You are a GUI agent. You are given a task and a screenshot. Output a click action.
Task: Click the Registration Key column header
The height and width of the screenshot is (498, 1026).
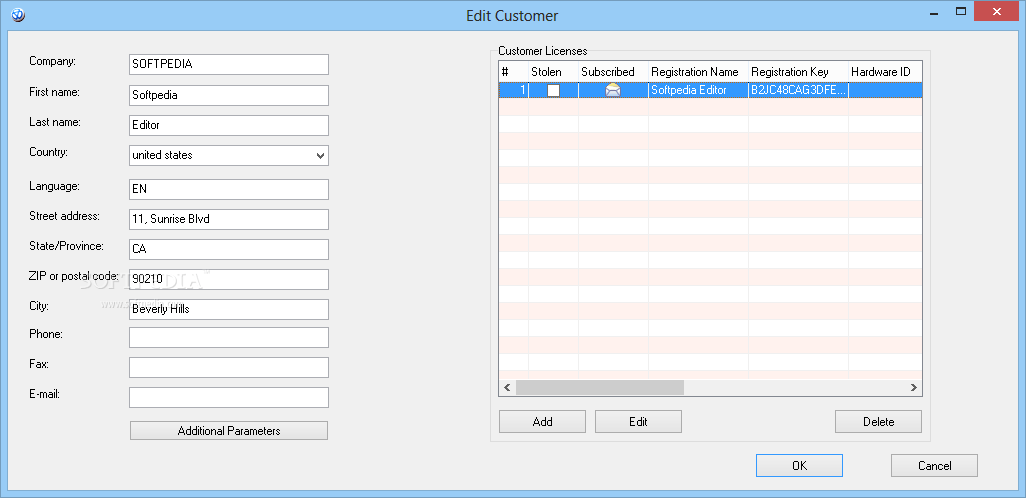click(x=798, y=72)
